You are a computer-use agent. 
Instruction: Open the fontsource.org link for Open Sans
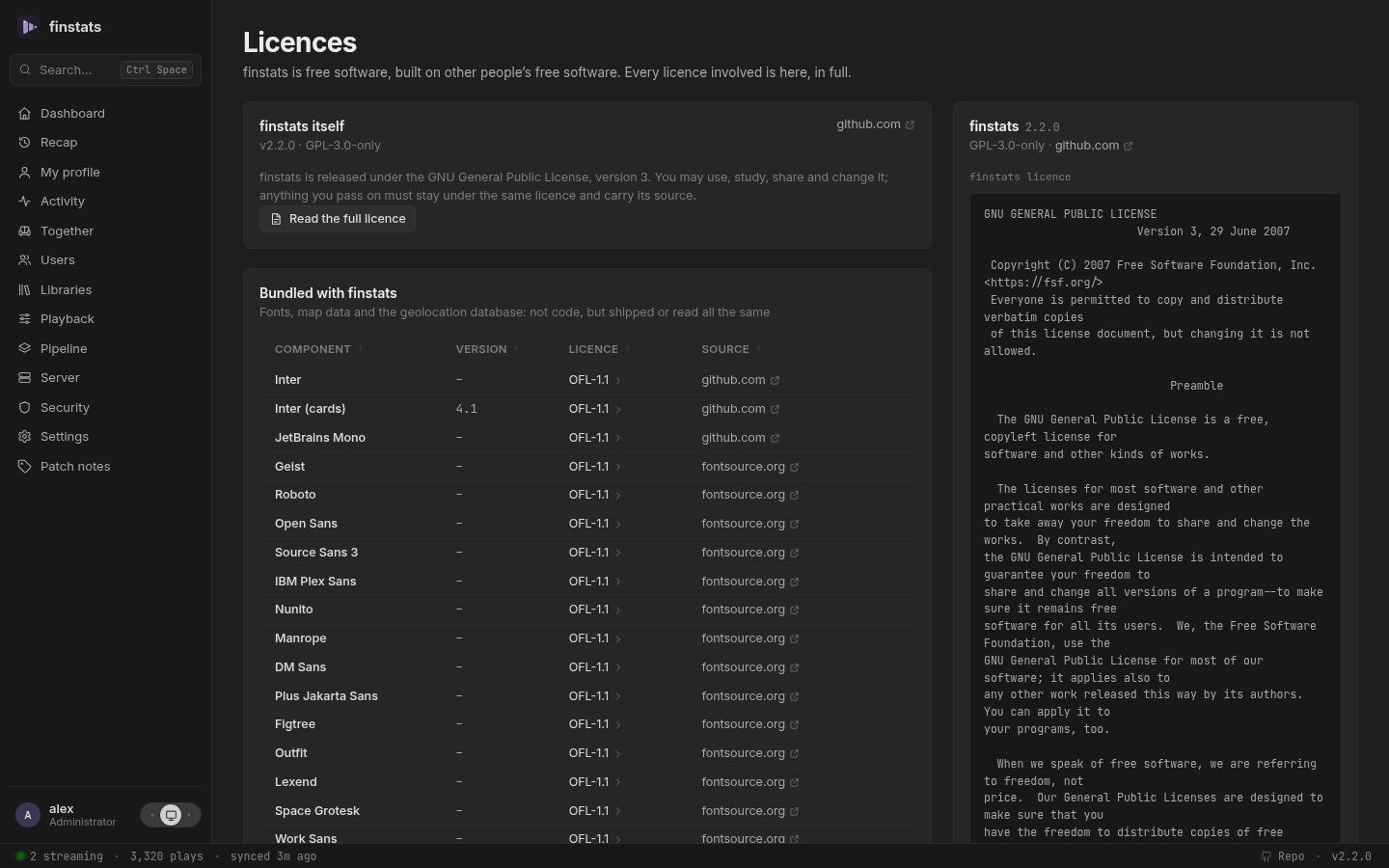pyautogui.click(x=749, y=524)
